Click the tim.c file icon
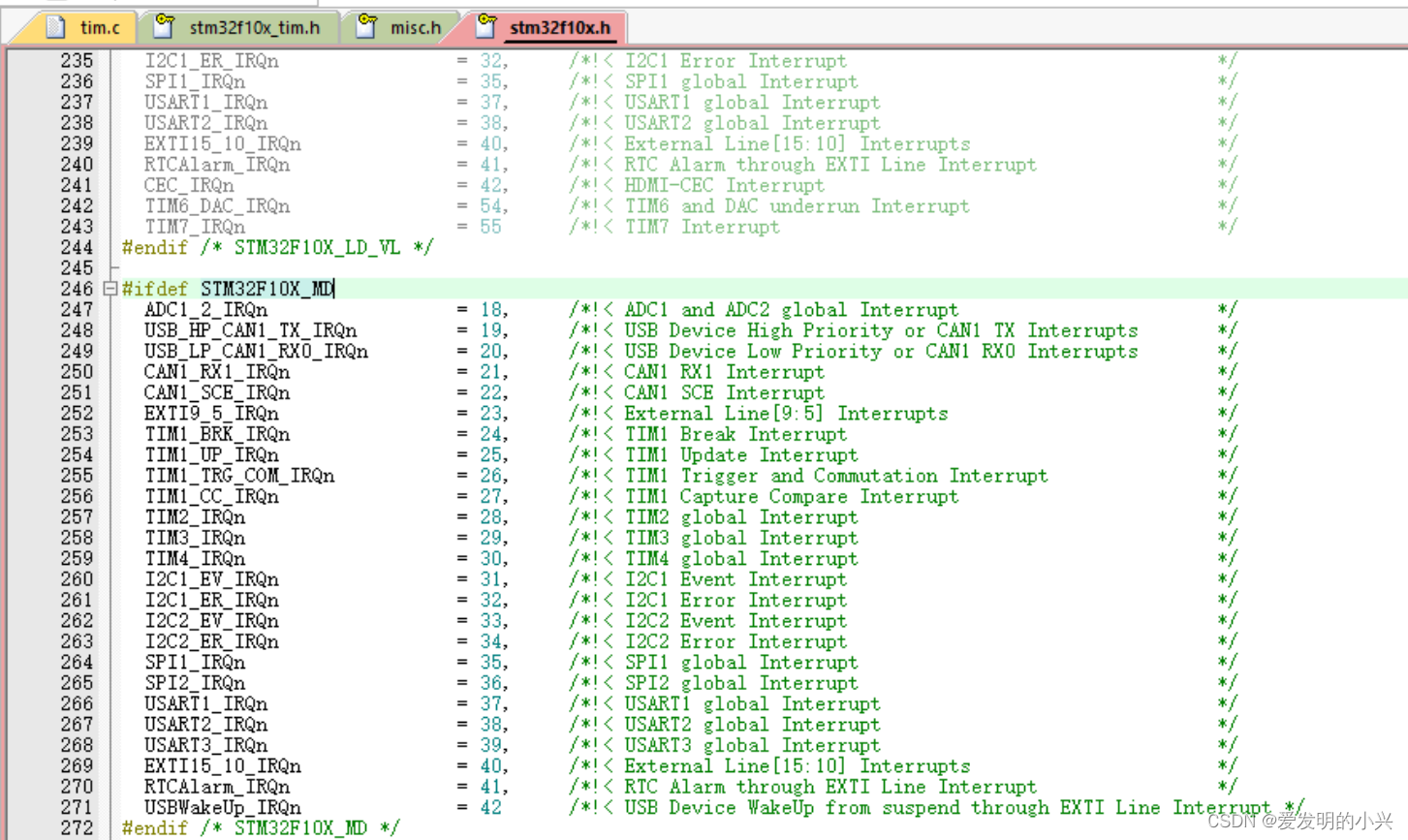The image size is (1408, 840). (x=56, y=26)
